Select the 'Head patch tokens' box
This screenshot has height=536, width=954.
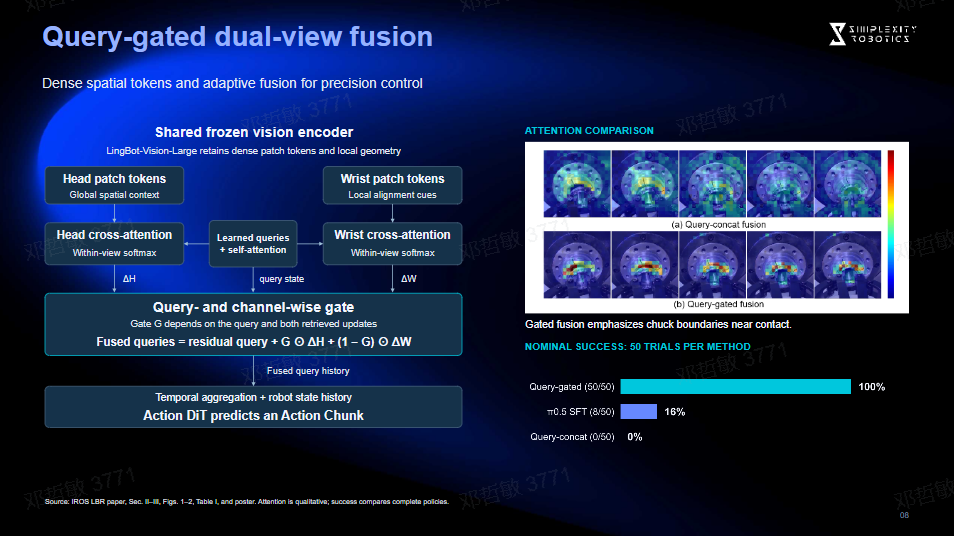click(114, 186)
